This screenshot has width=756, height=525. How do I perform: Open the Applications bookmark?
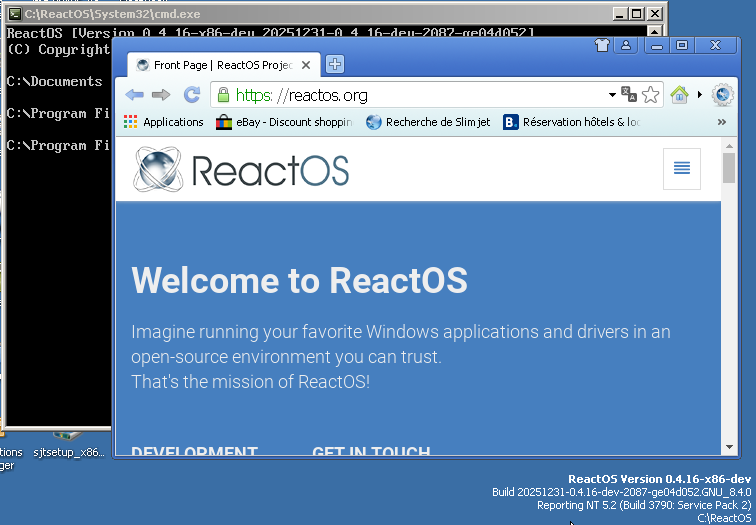(163, 122)
